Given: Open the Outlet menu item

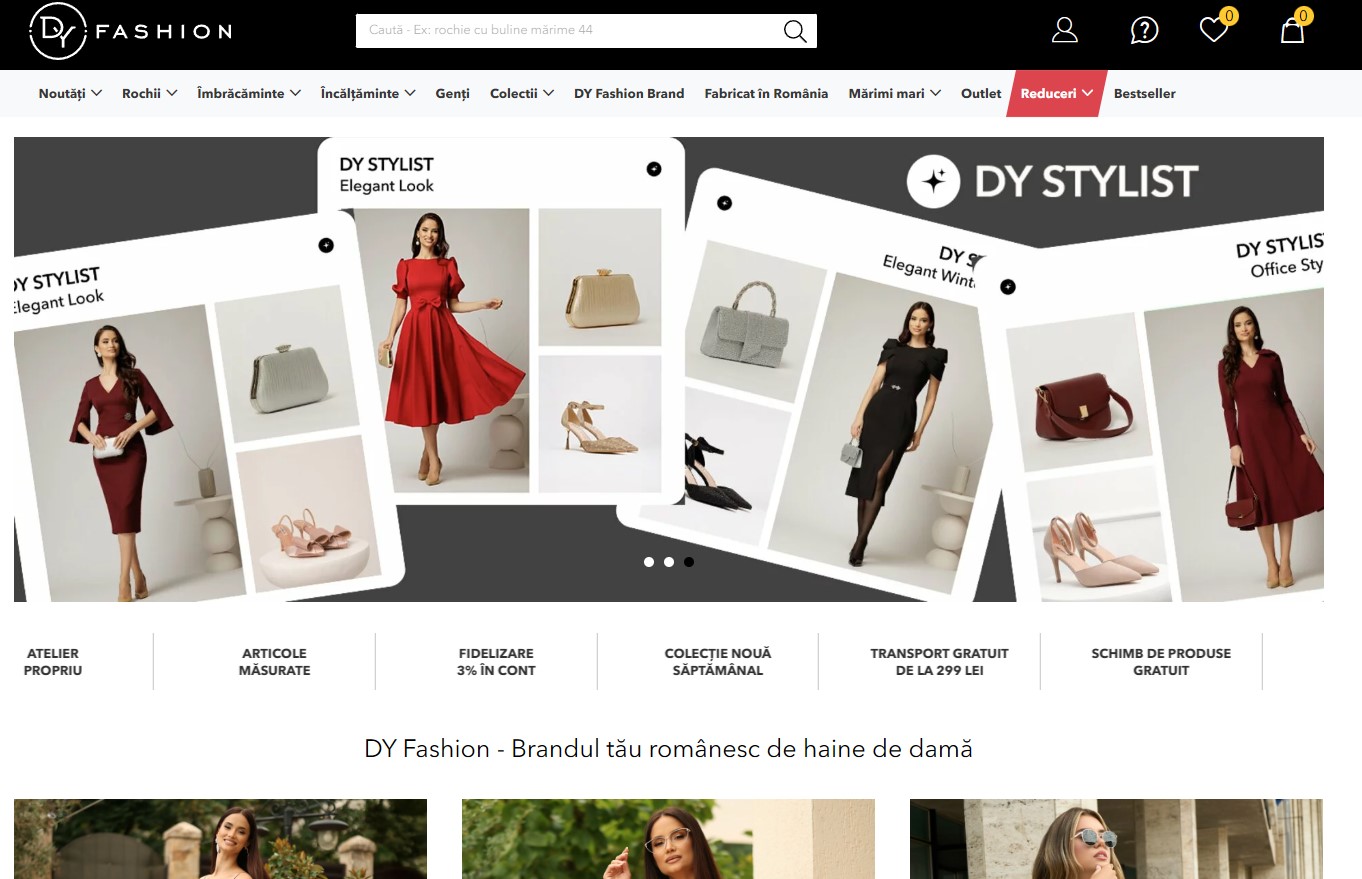Looking at the screenshot, I should [x=981, y=93].
